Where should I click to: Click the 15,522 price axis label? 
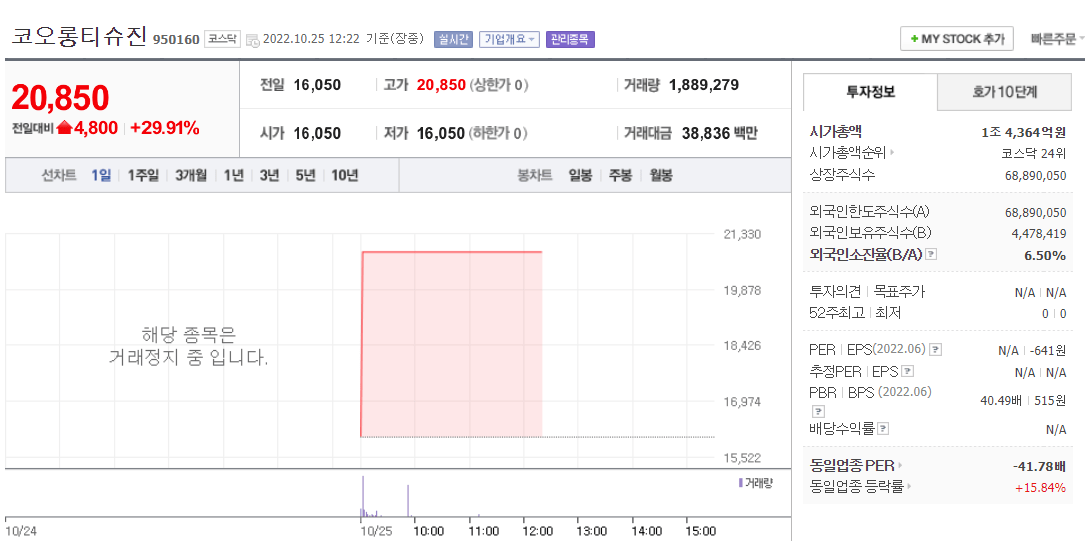(742, 458)
